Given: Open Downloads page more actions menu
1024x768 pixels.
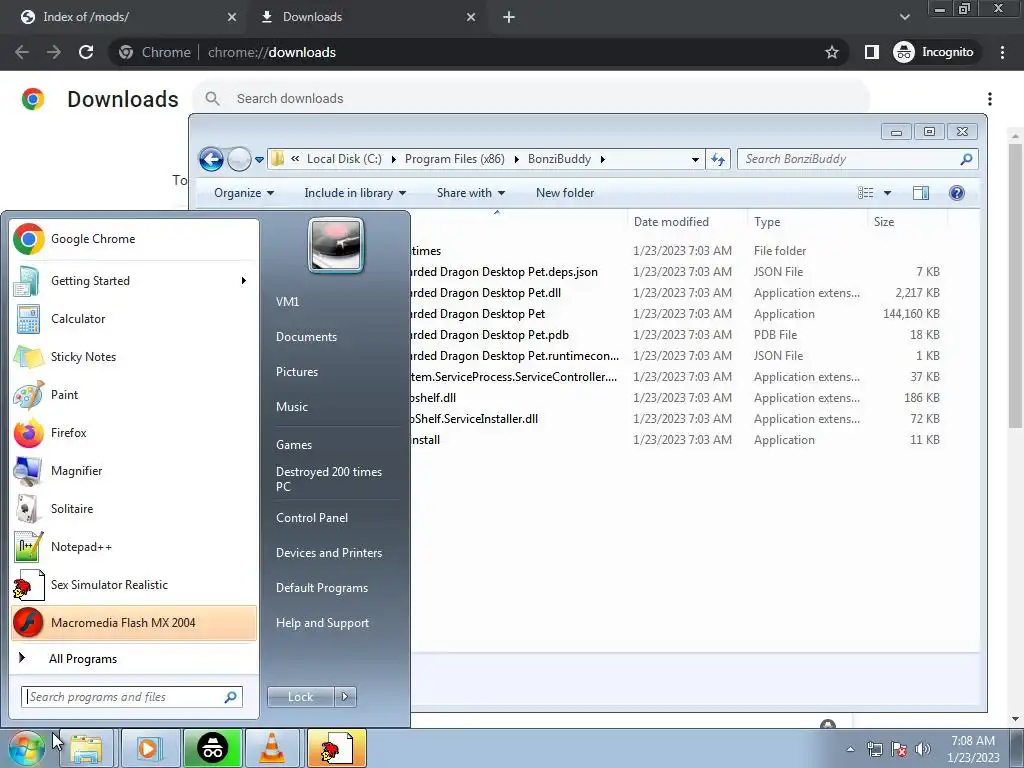Looking at the screenshot, I should [x=990, y=99].
